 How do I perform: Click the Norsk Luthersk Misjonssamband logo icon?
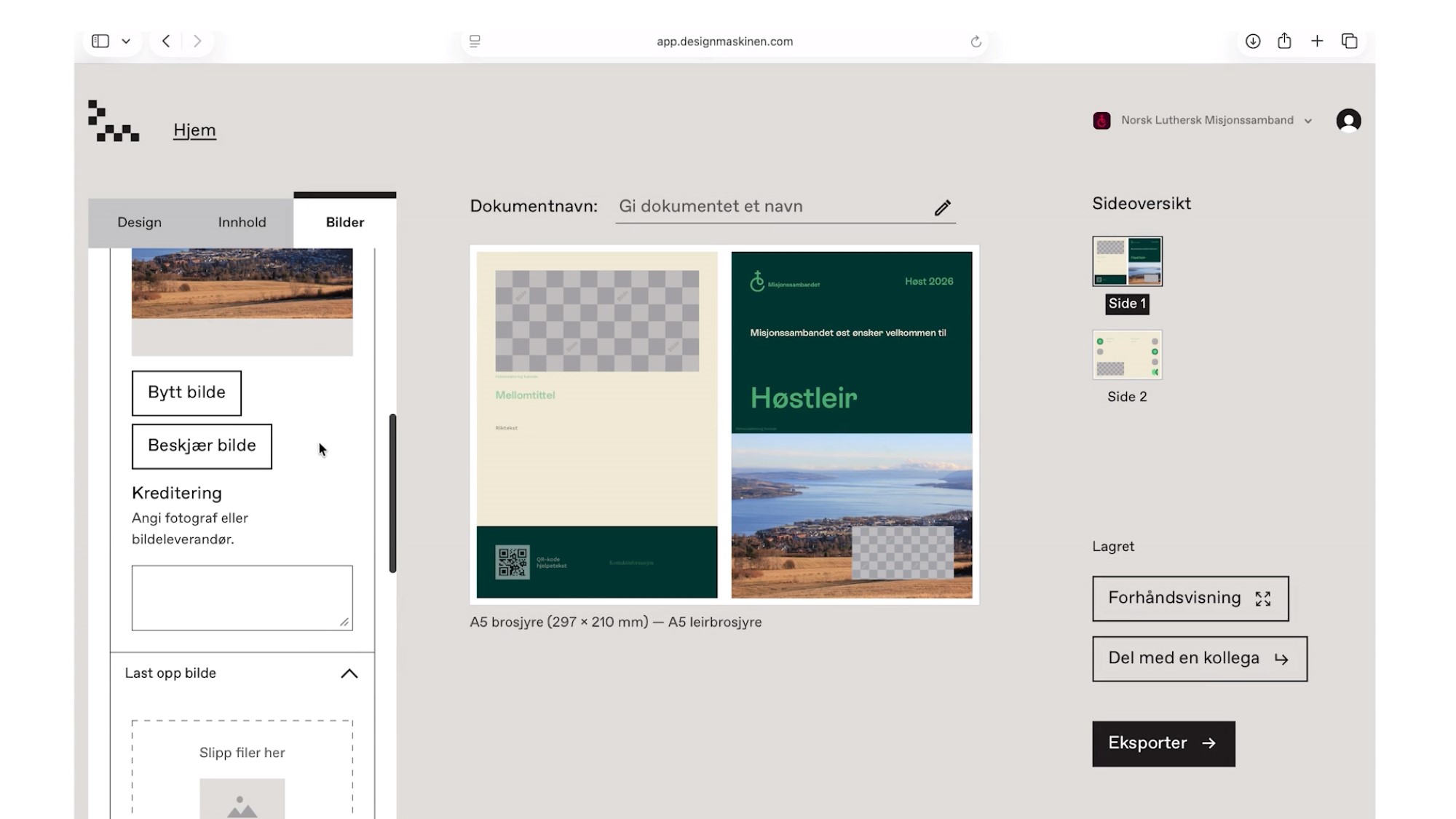click(1101, 120)
